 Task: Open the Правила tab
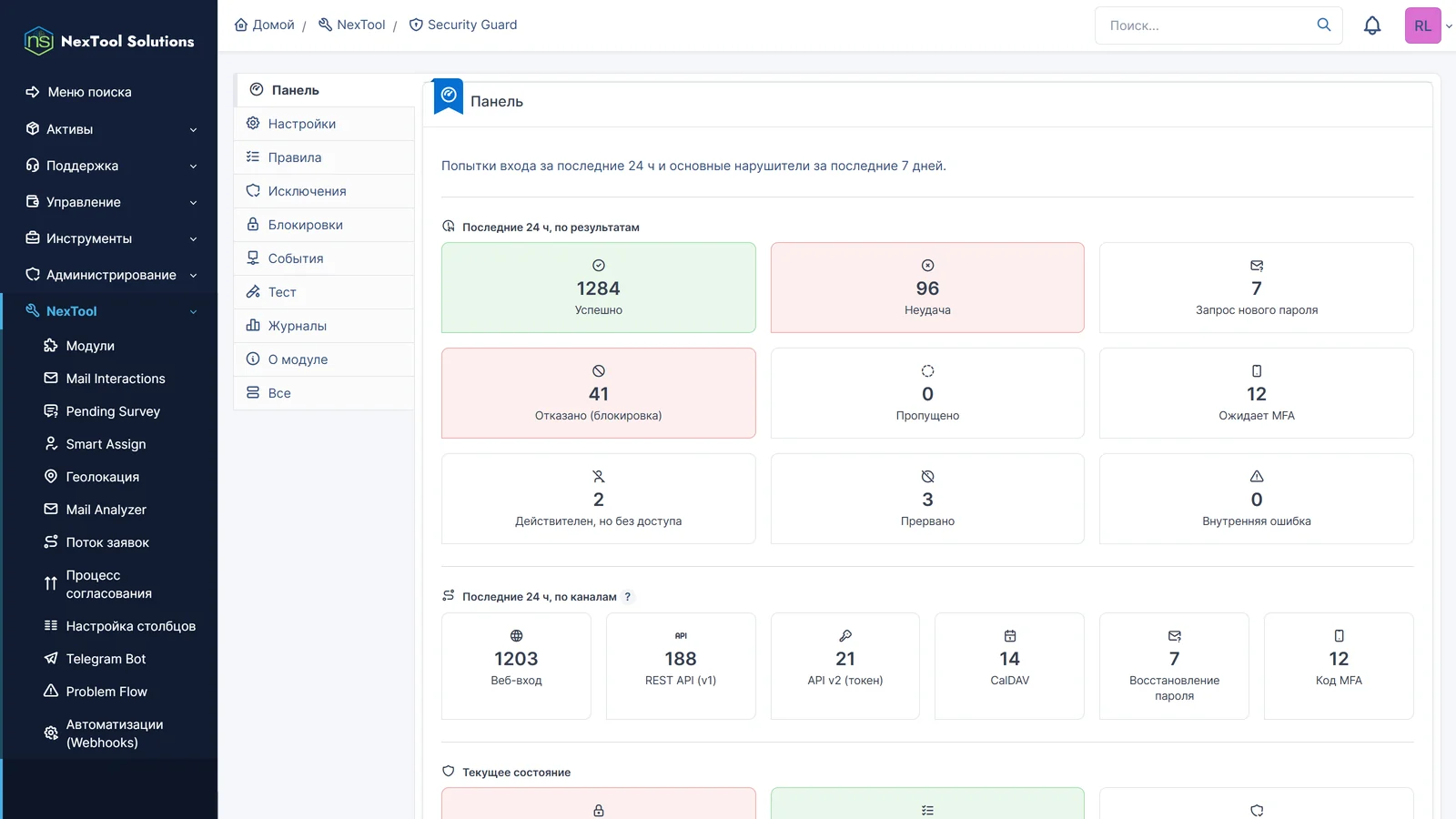click(x=324, y=157)
